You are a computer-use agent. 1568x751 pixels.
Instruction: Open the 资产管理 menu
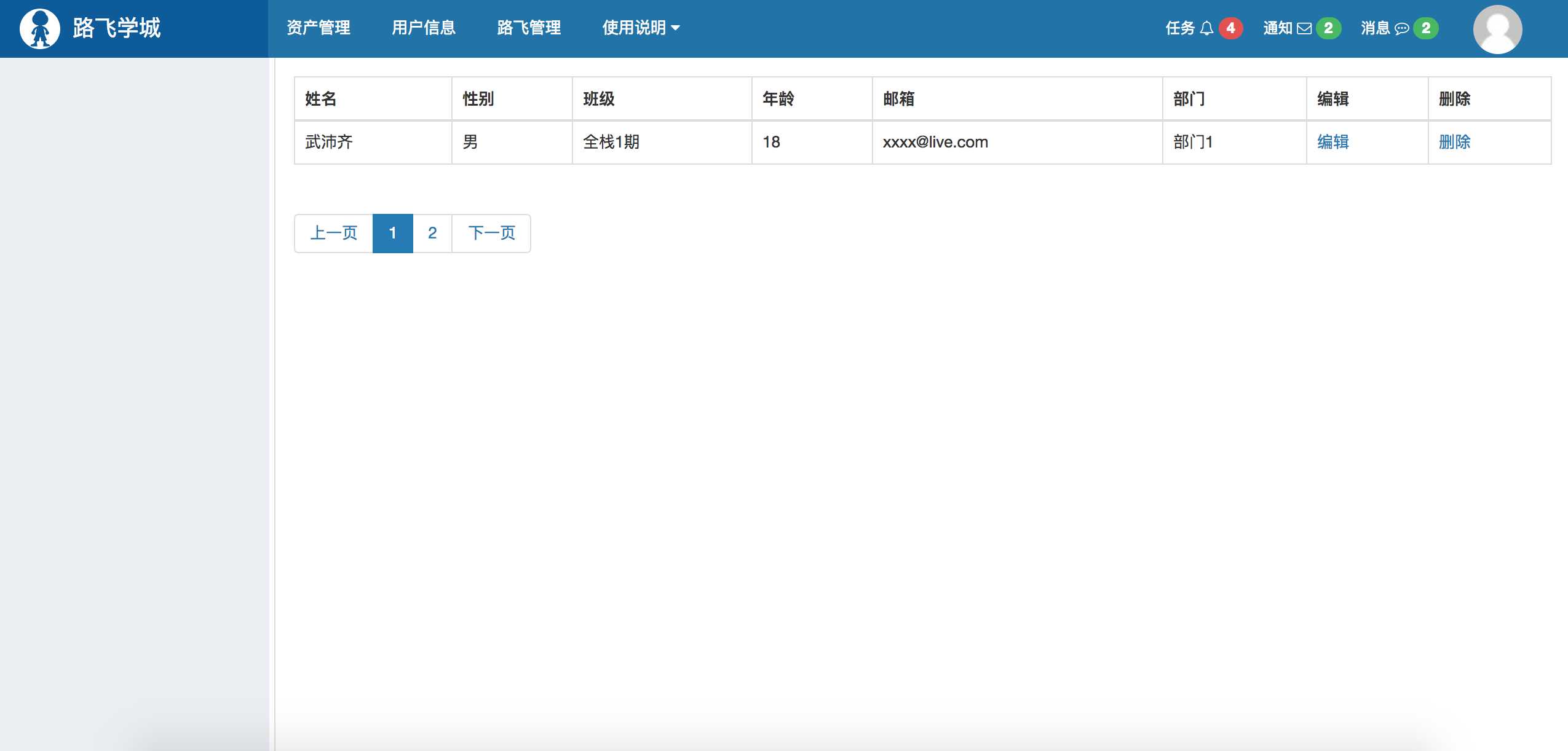pyautogui.click(x=319, y=28)
